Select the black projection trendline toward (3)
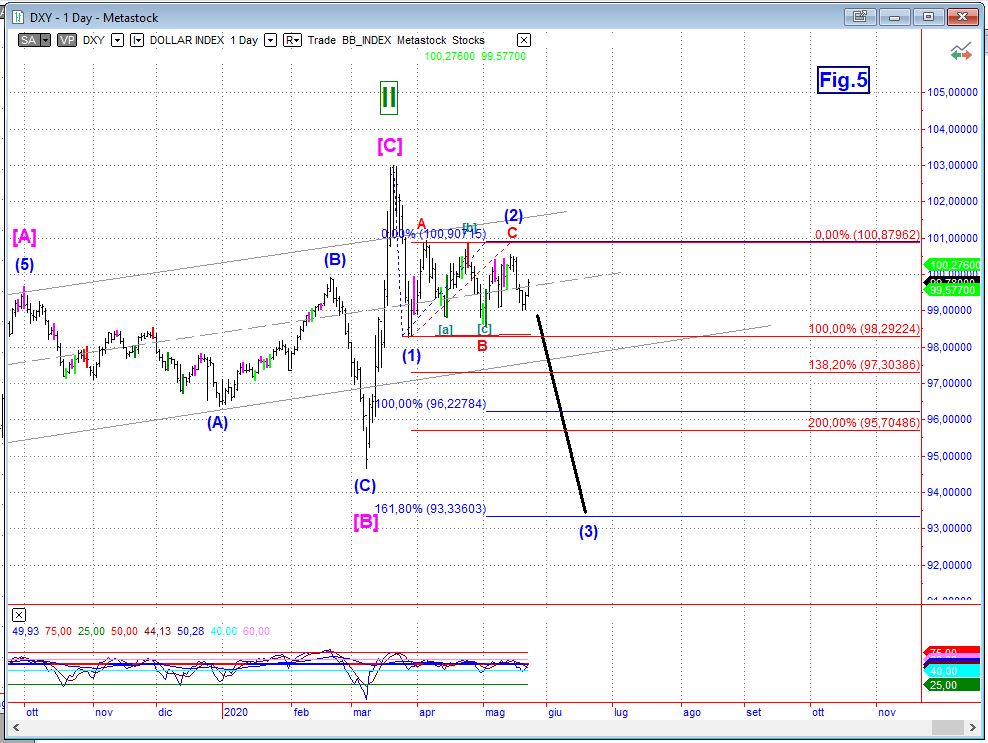Screen dimensions: 988x743 [561, 413]
